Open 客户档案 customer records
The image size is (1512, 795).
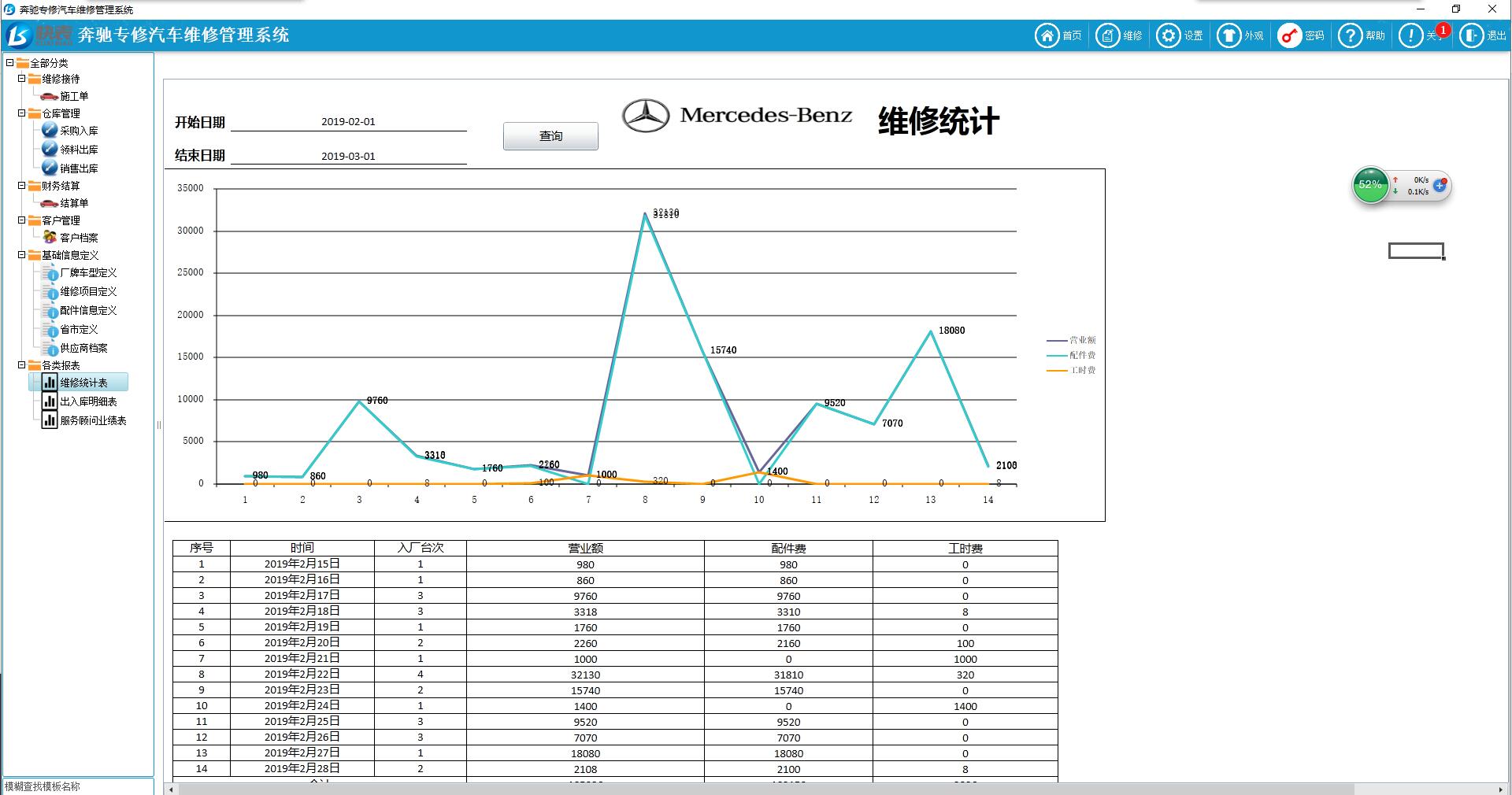[x=70, y=238]
